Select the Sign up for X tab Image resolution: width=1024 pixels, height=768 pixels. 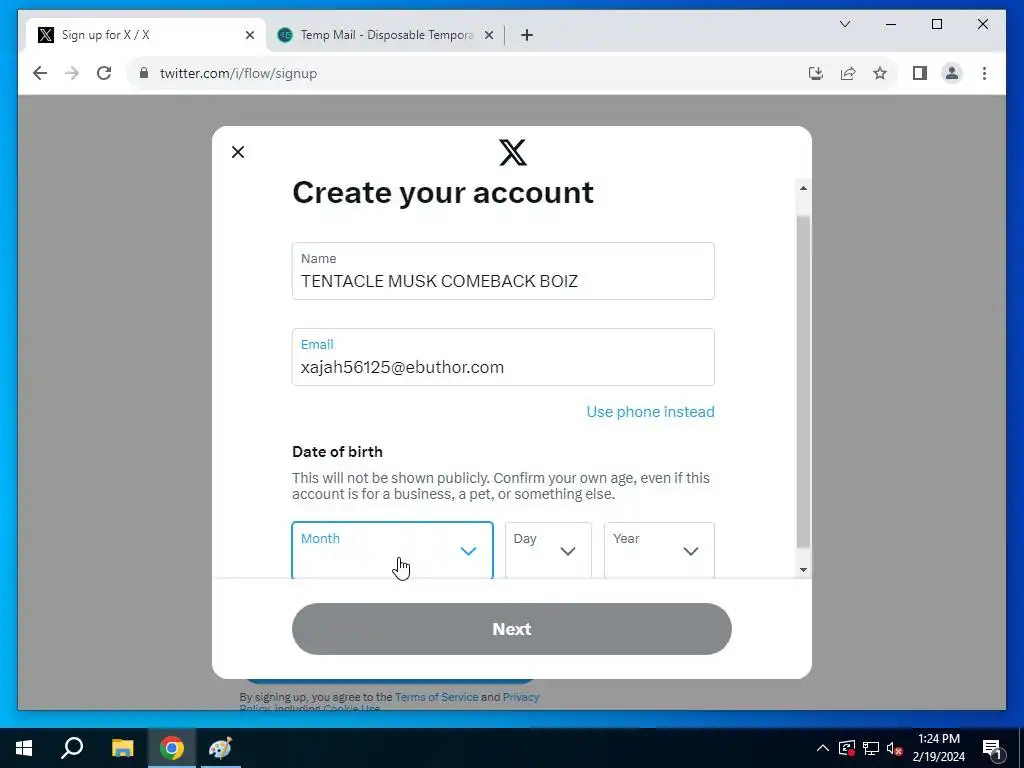point(146,35)
